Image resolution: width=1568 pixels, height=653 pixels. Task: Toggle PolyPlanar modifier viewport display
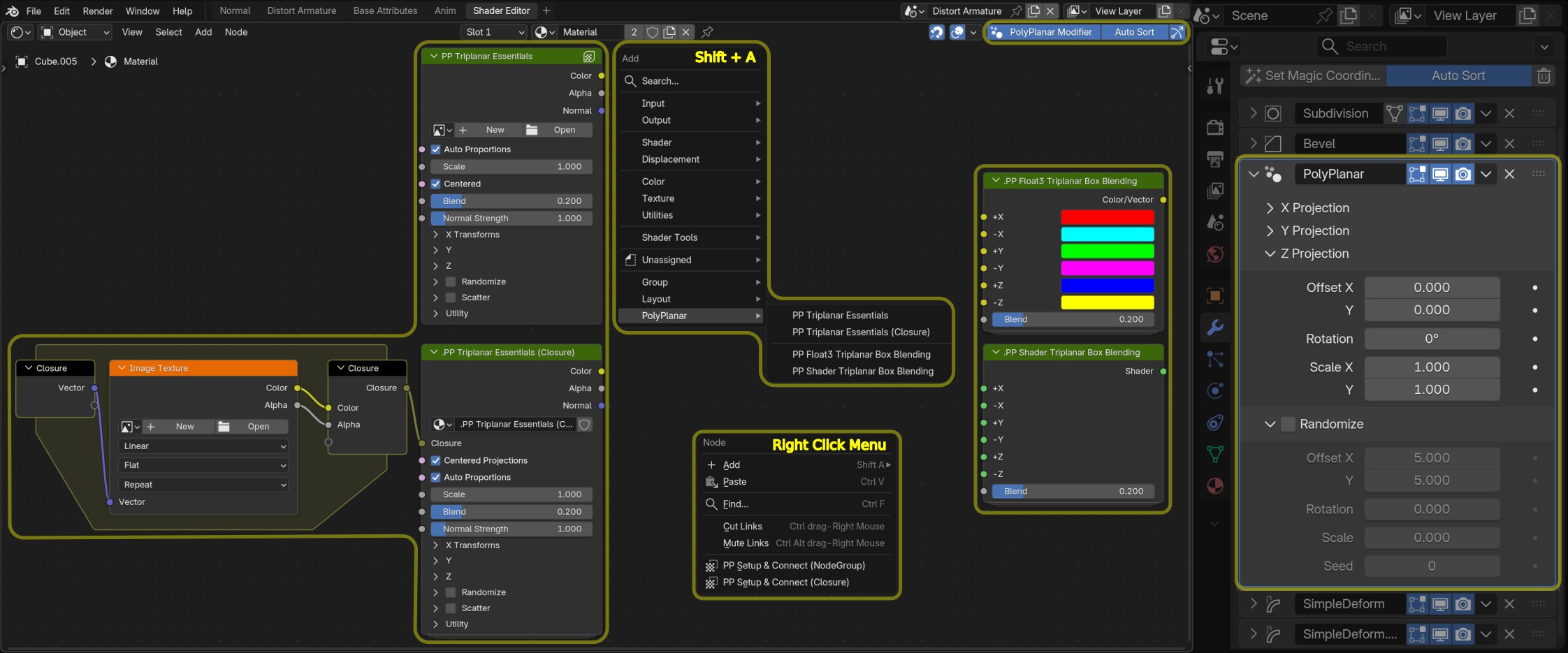[1440, 174]
